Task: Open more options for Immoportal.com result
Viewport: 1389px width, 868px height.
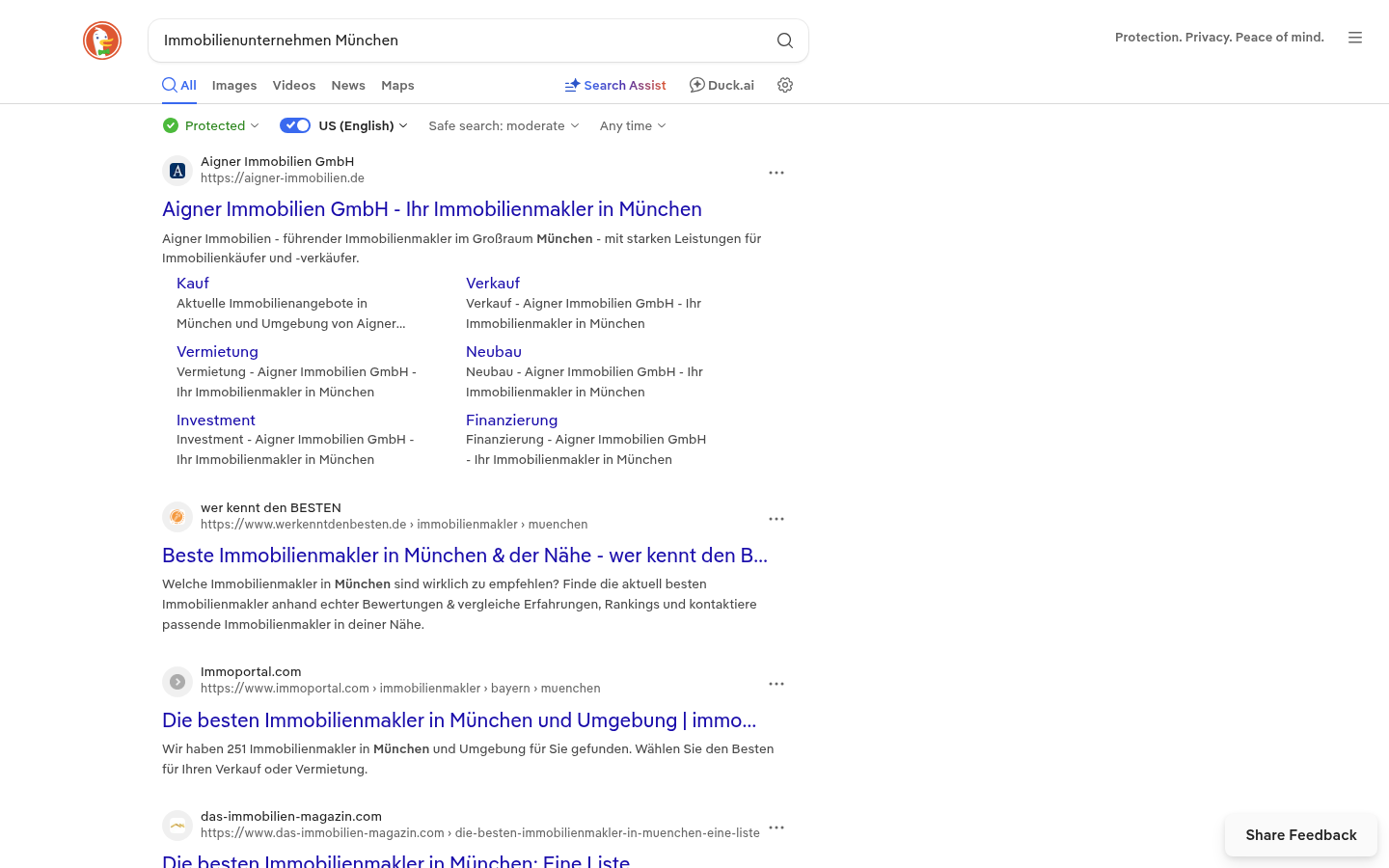Action: tap(776, 684)
